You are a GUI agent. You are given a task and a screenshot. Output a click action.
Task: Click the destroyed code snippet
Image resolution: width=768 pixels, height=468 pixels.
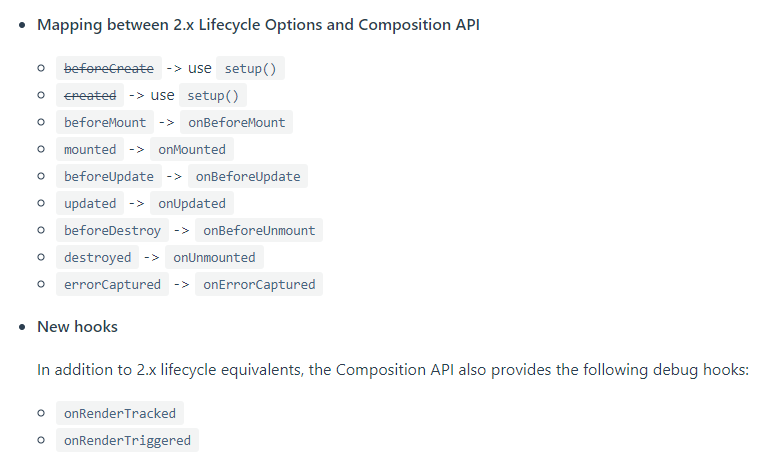click(x=98, y=258)
